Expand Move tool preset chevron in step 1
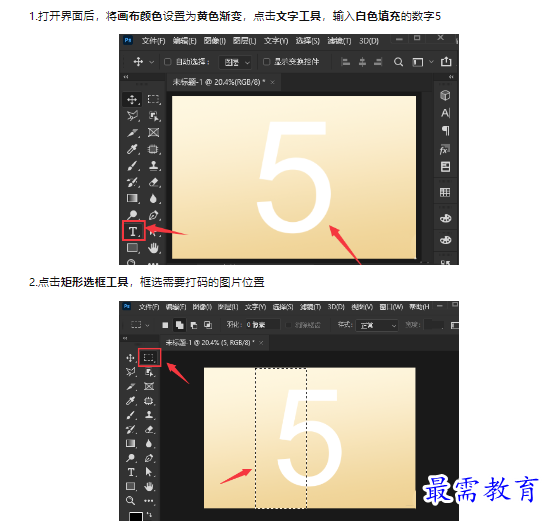 [151, 62]
